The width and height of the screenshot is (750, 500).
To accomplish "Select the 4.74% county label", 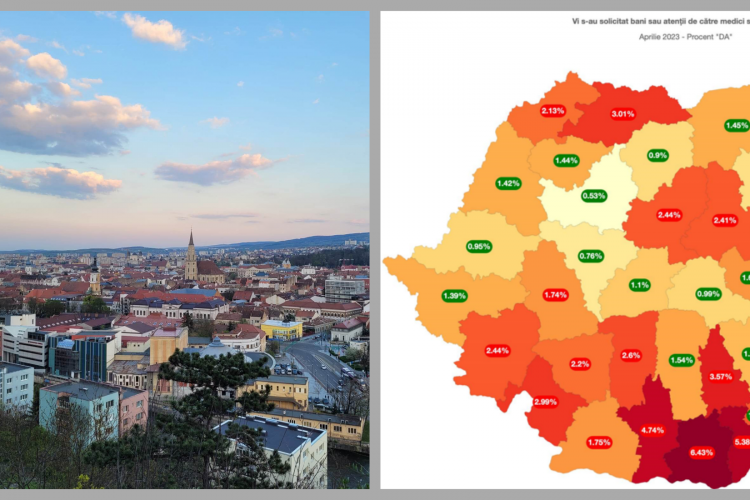I will [x=653, y=430].
